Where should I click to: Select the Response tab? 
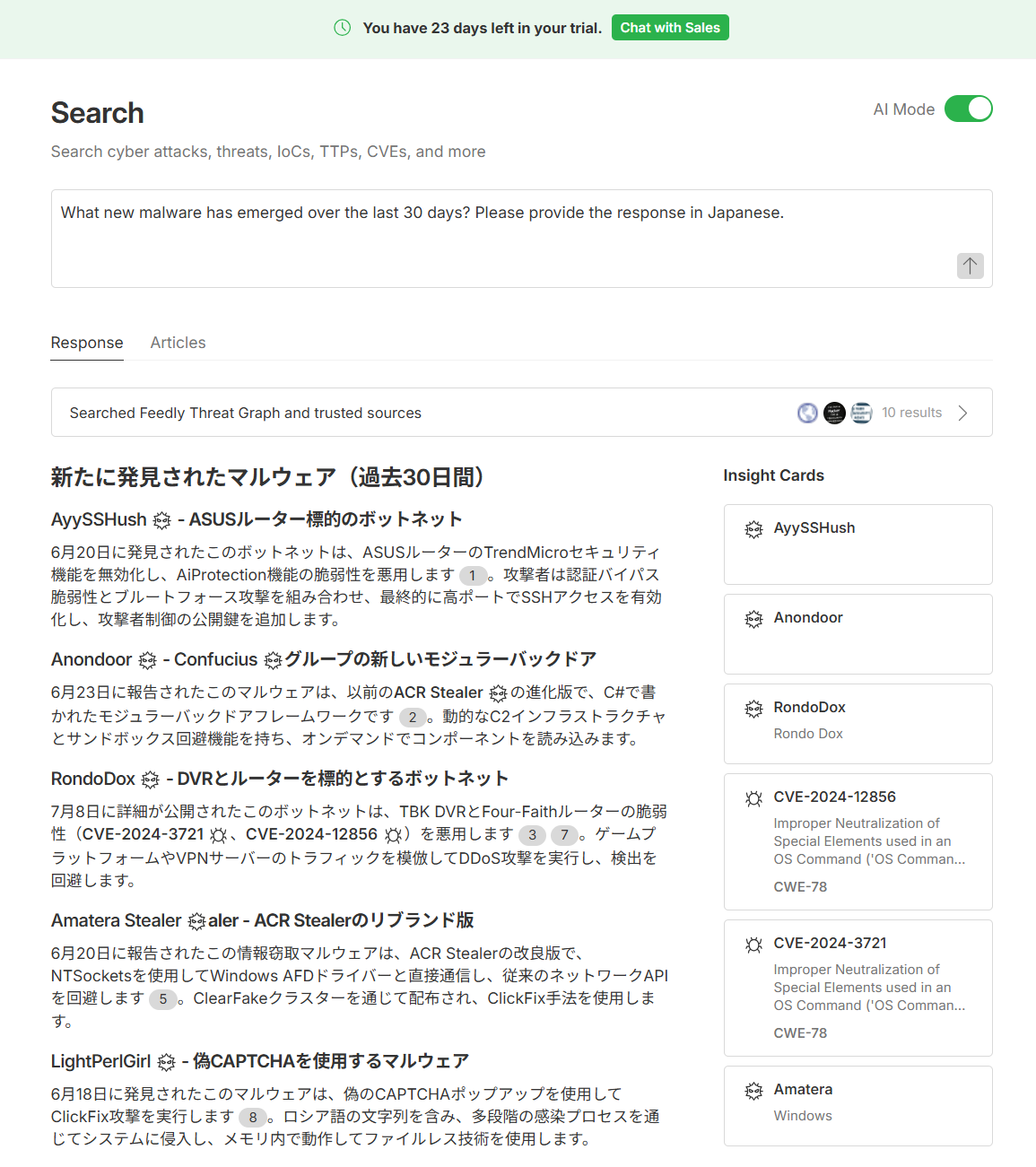click(x=87, y=343)
